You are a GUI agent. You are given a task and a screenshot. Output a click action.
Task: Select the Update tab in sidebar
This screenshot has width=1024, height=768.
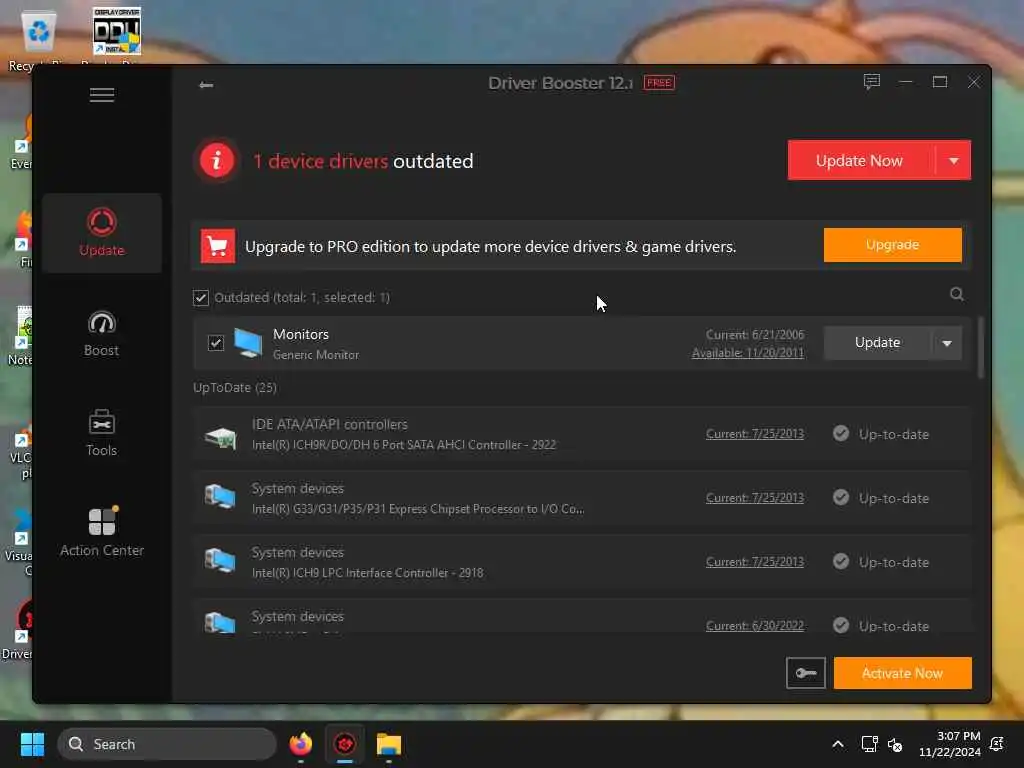point(102,233)
